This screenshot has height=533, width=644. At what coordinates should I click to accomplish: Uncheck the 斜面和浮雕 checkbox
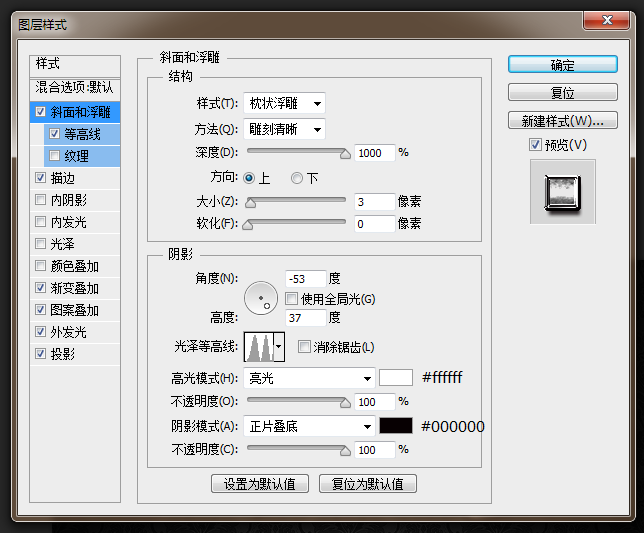point(40,112)
